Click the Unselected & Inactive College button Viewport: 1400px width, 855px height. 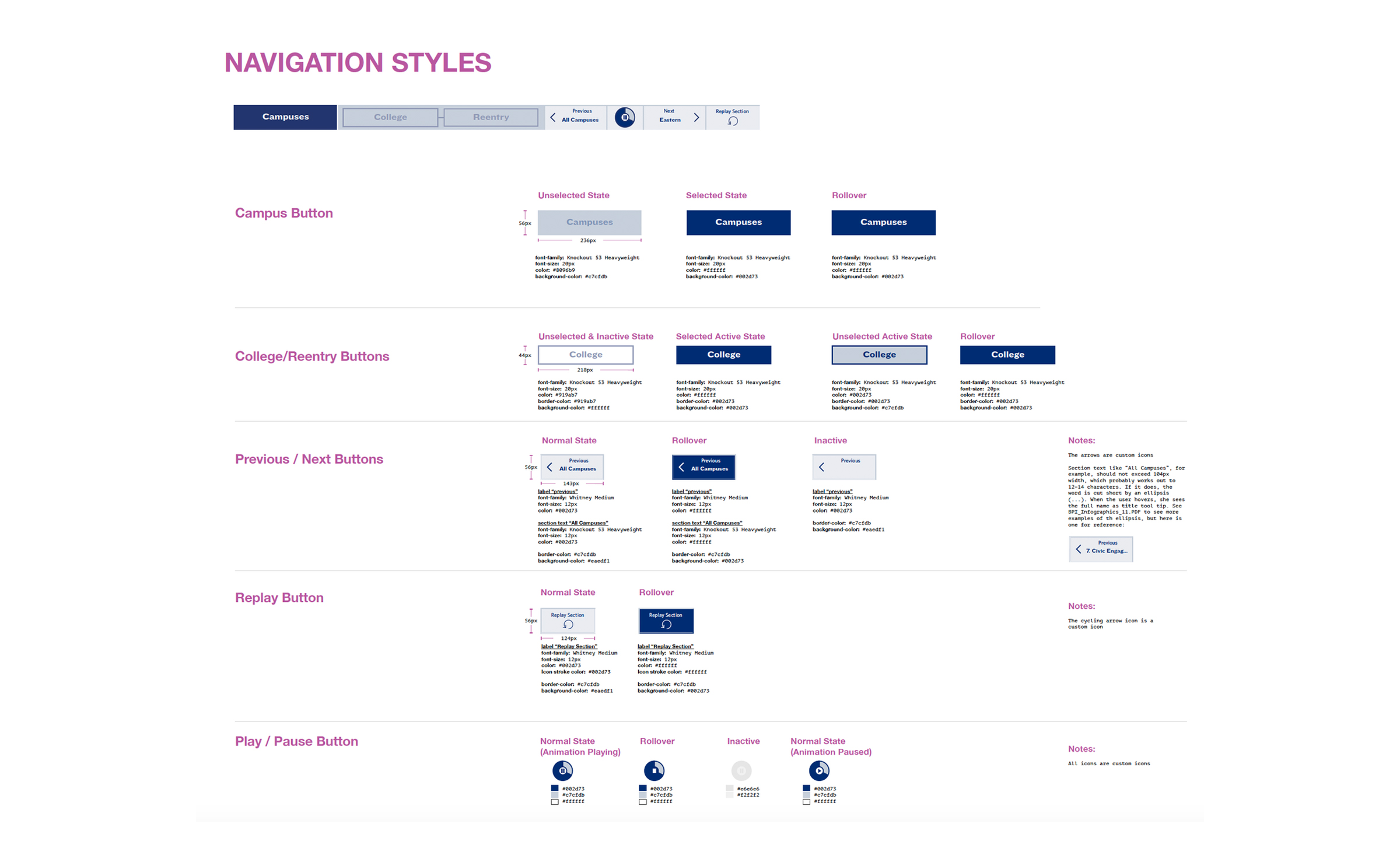click(585, 355)
